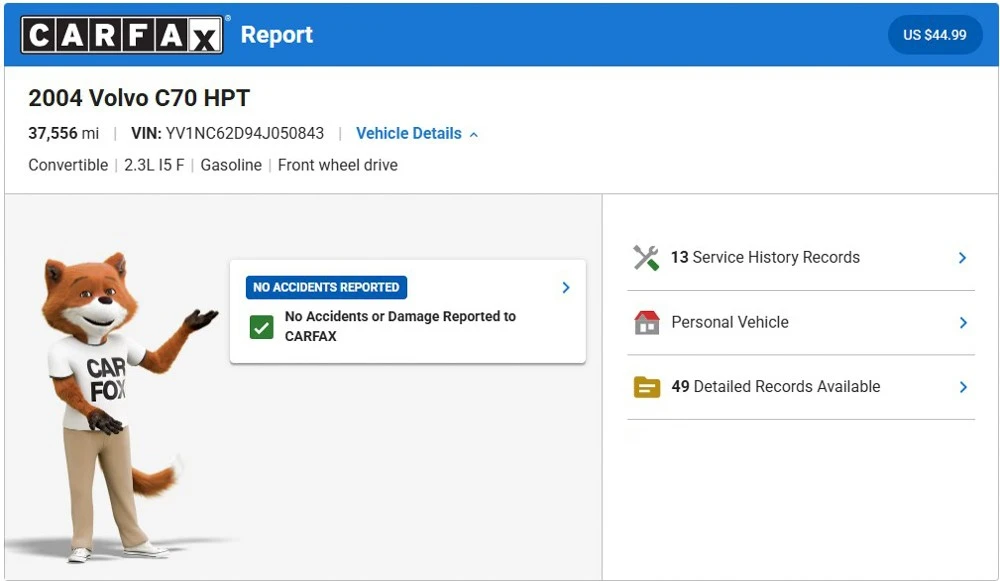
Task: Click the No Accidents or Damage Reported text
Action: (x=400, y=326)
